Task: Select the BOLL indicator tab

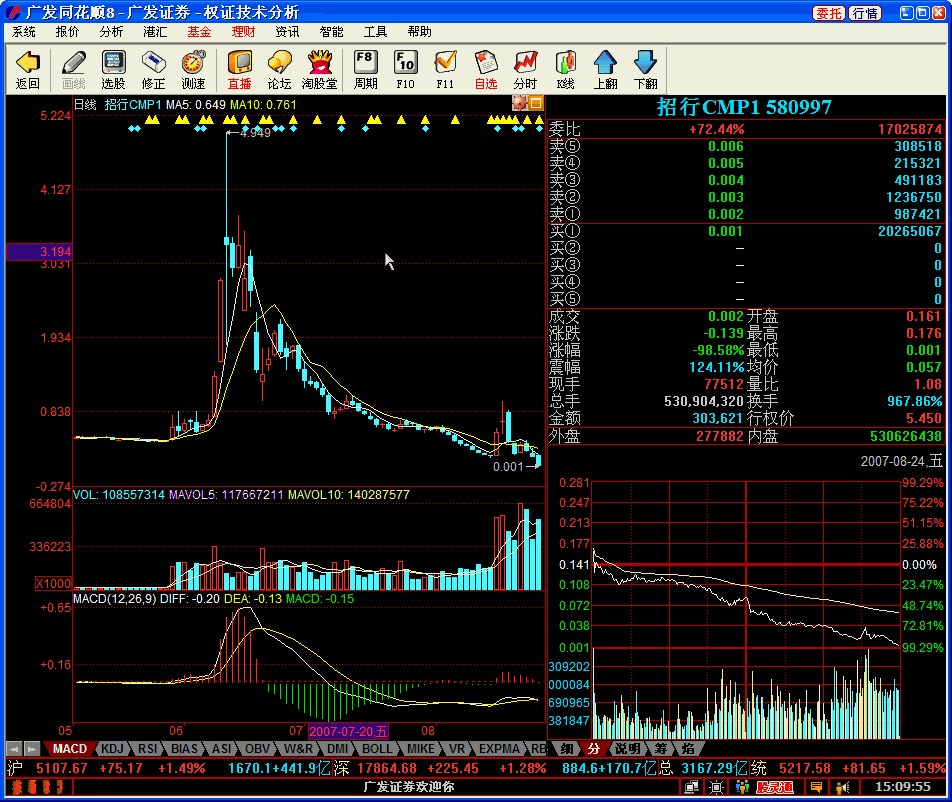Action: 377,748
